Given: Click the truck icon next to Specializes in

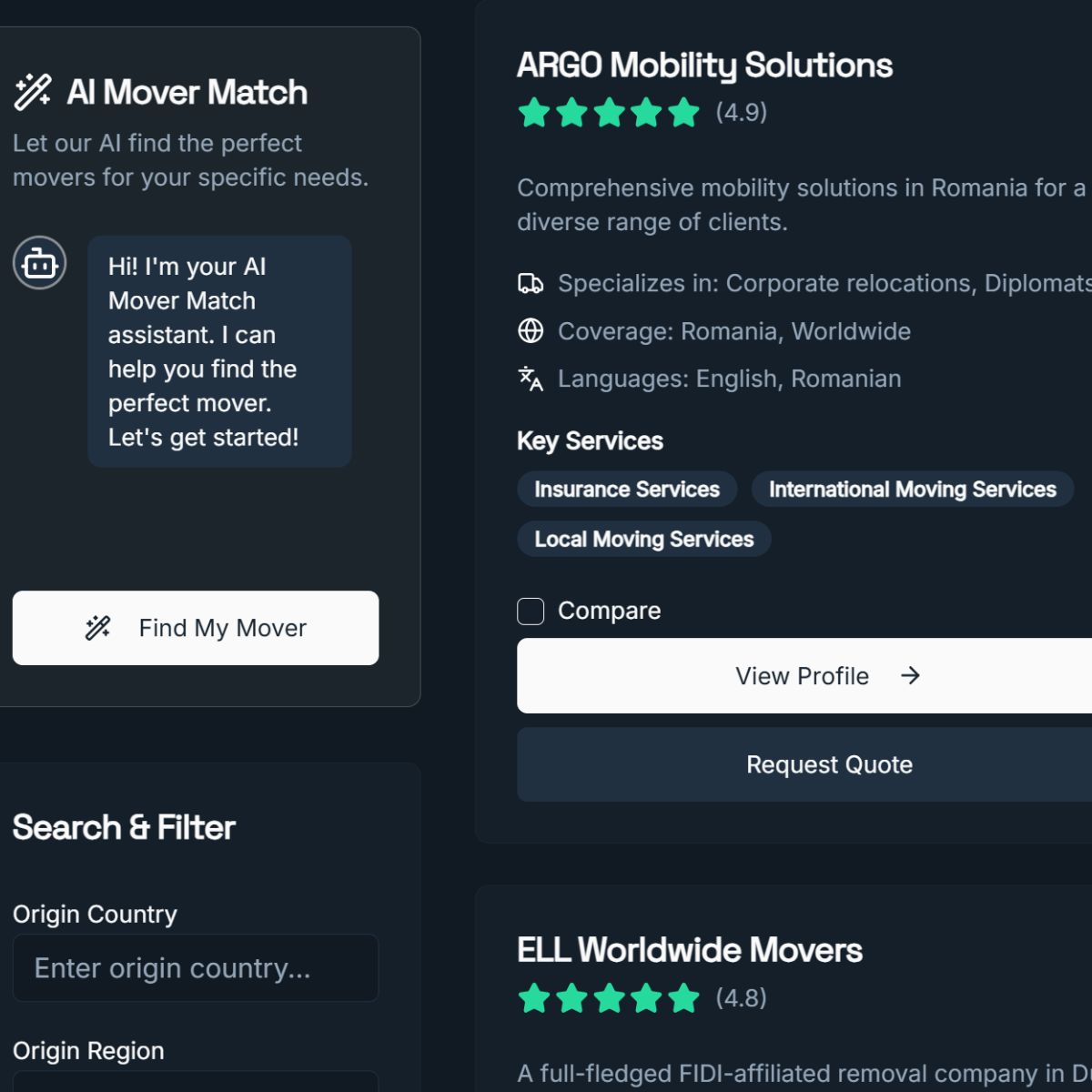Looking at the screenshot, I should [531, 284].
